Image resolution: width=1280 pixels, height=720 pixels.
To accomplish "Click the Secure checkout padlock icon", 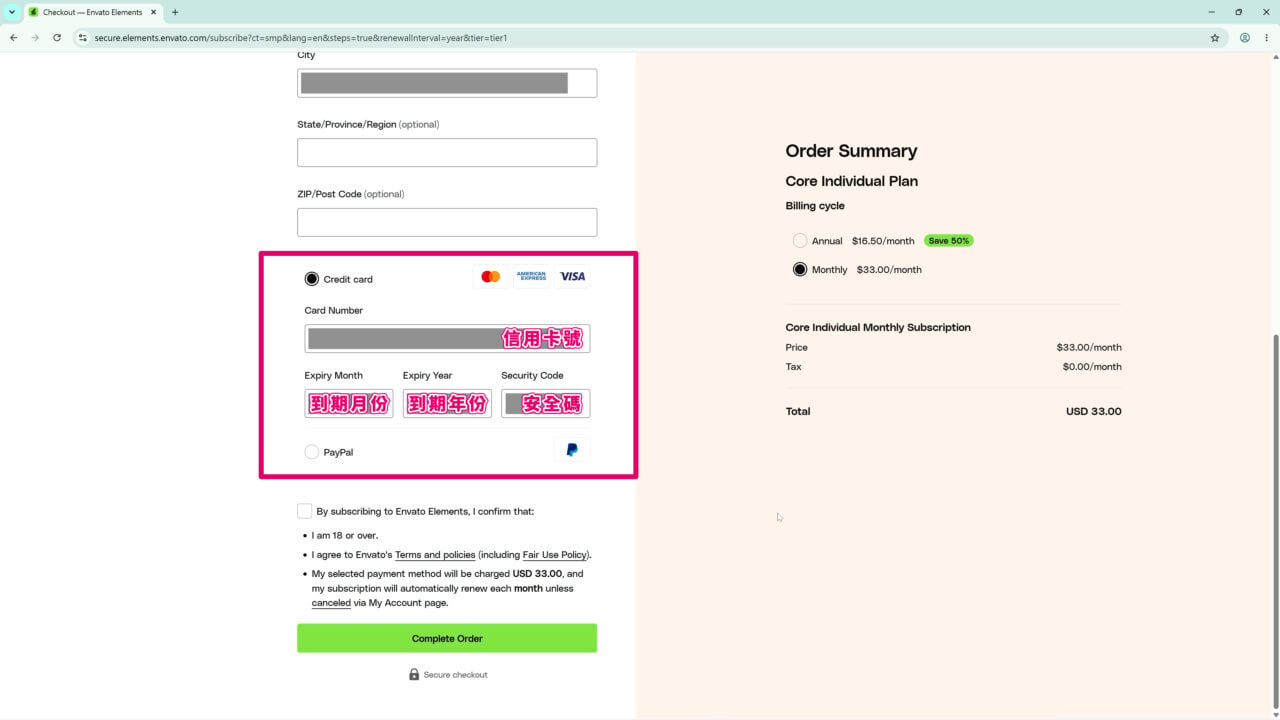I will pos(414,674).
